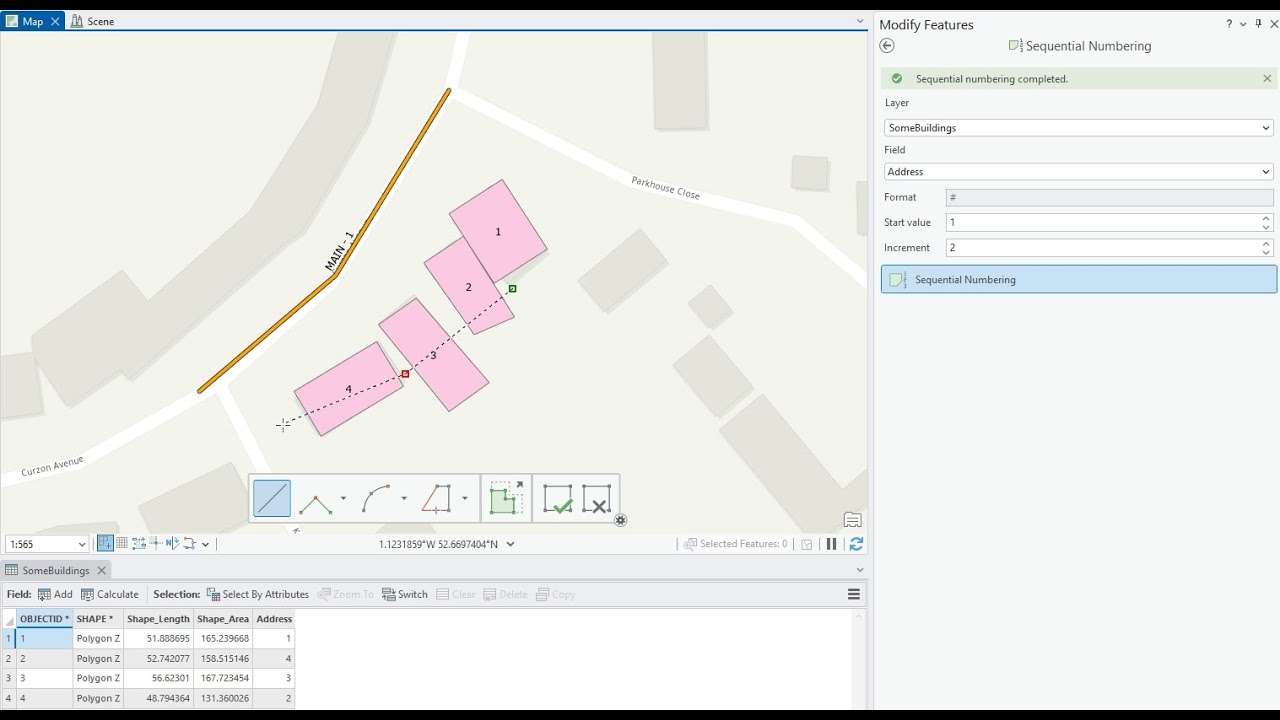Click cell value 165.239668

[x=223, y=638]
